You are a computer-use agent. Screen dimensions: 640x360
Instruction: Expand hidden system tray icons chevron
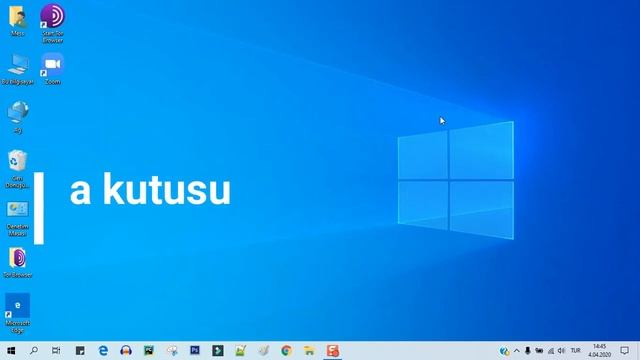[x=516, y=351]
